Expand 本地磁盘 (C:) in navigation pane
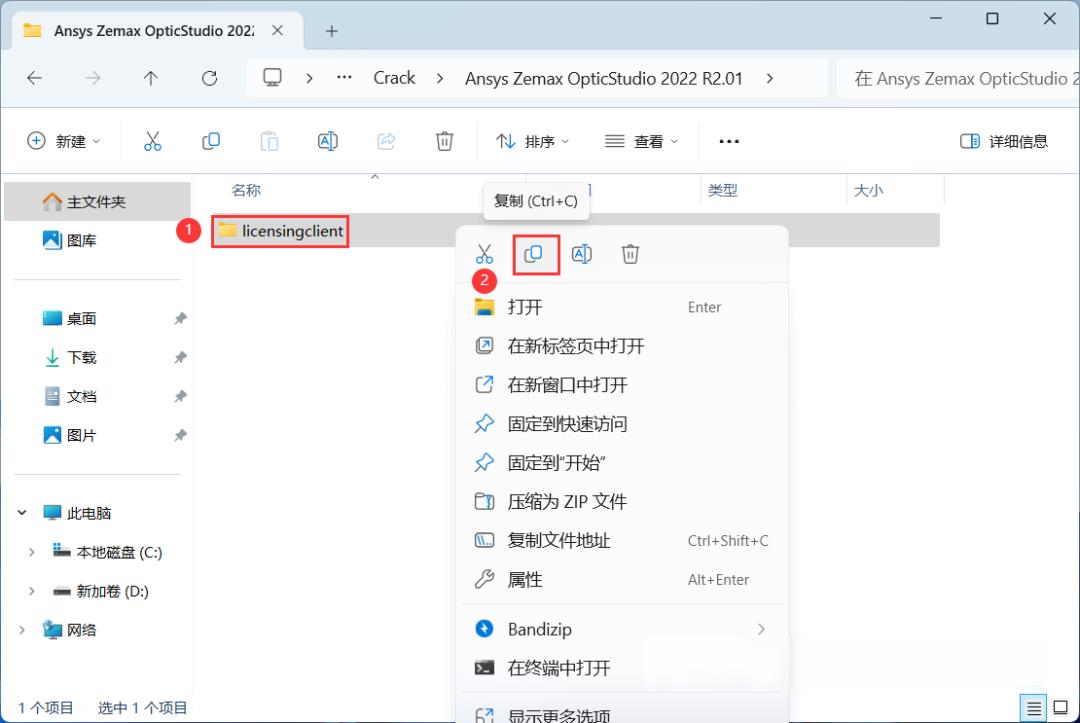The height and width of the screenshot is (723, 1080). click(x=31, y=552)
